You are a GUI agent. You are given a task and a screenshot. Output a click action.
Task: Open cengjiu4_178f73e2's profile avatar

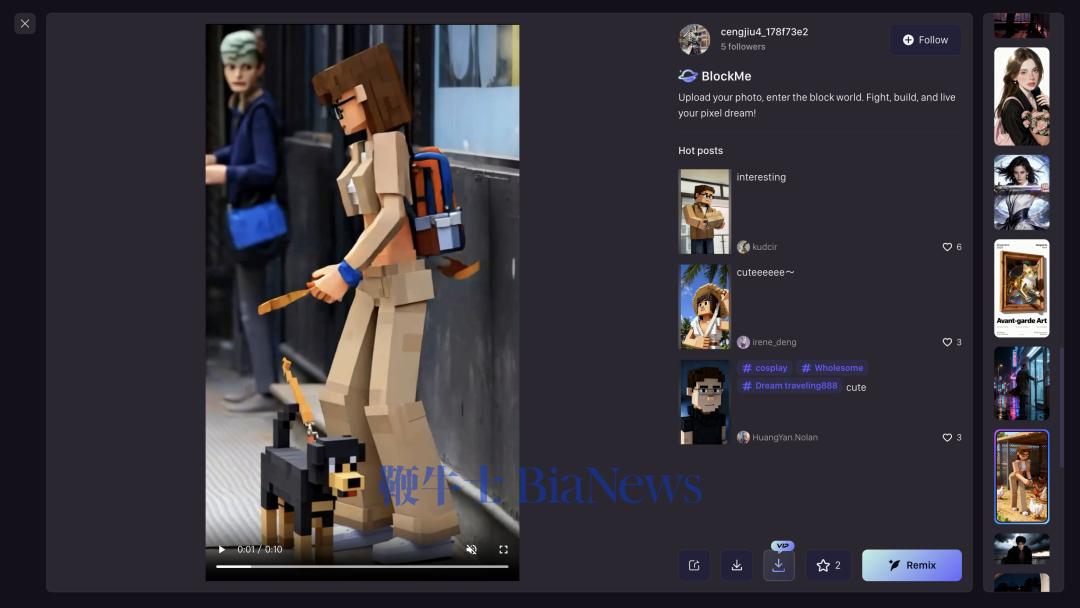click(694, 39)
